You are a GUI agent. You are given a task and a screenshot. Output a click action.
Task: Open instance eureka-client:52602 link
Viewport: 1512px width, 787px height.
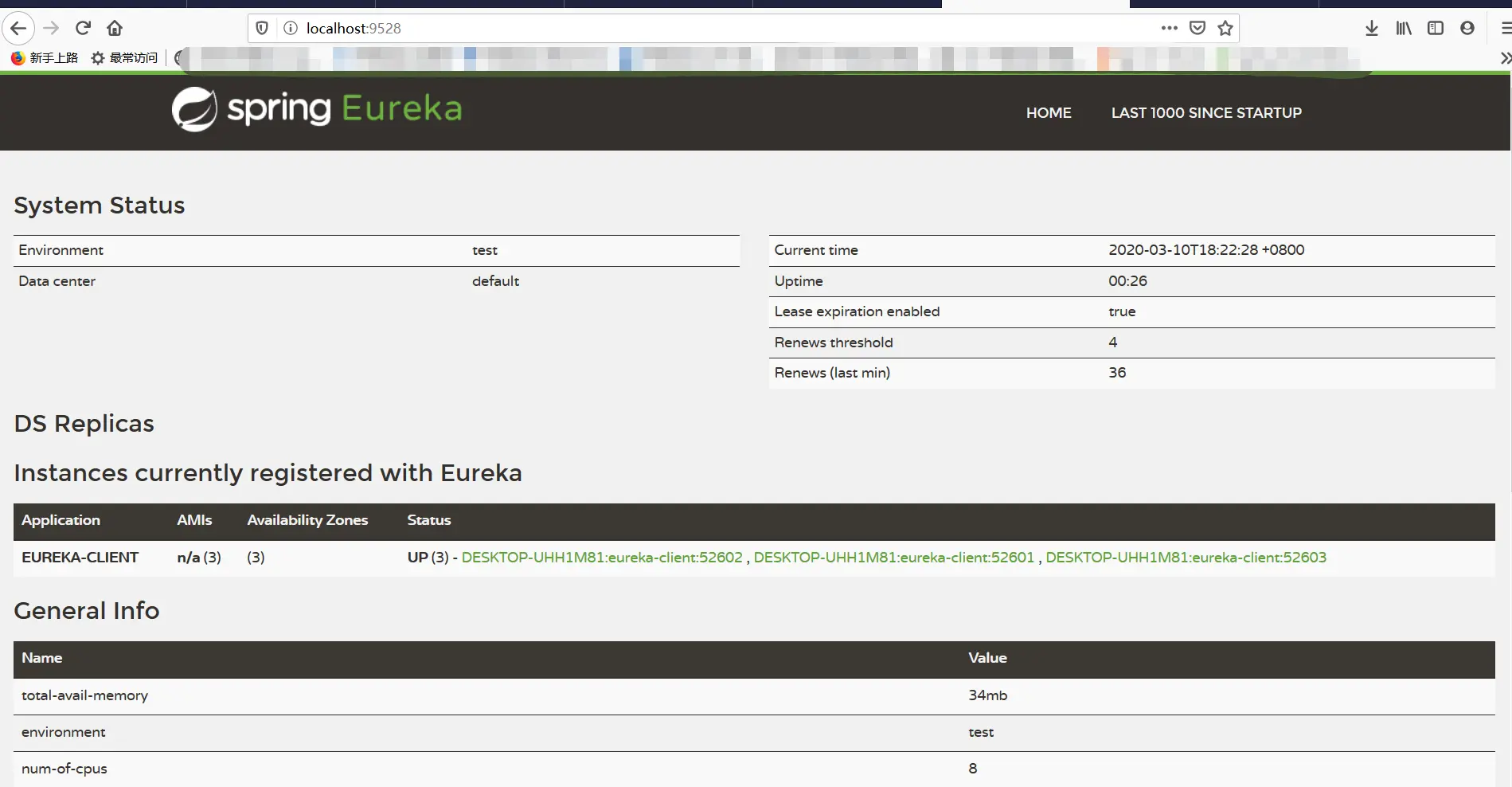602,558
